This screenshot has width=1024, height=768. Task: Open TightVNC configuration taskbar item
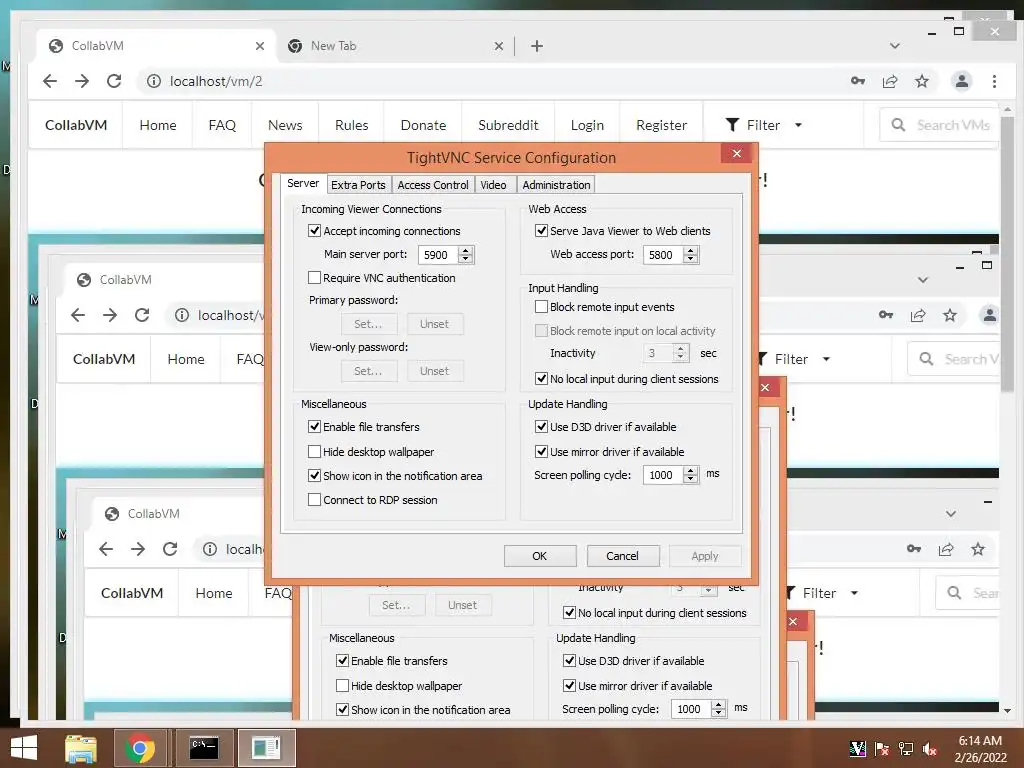[266, 748]
